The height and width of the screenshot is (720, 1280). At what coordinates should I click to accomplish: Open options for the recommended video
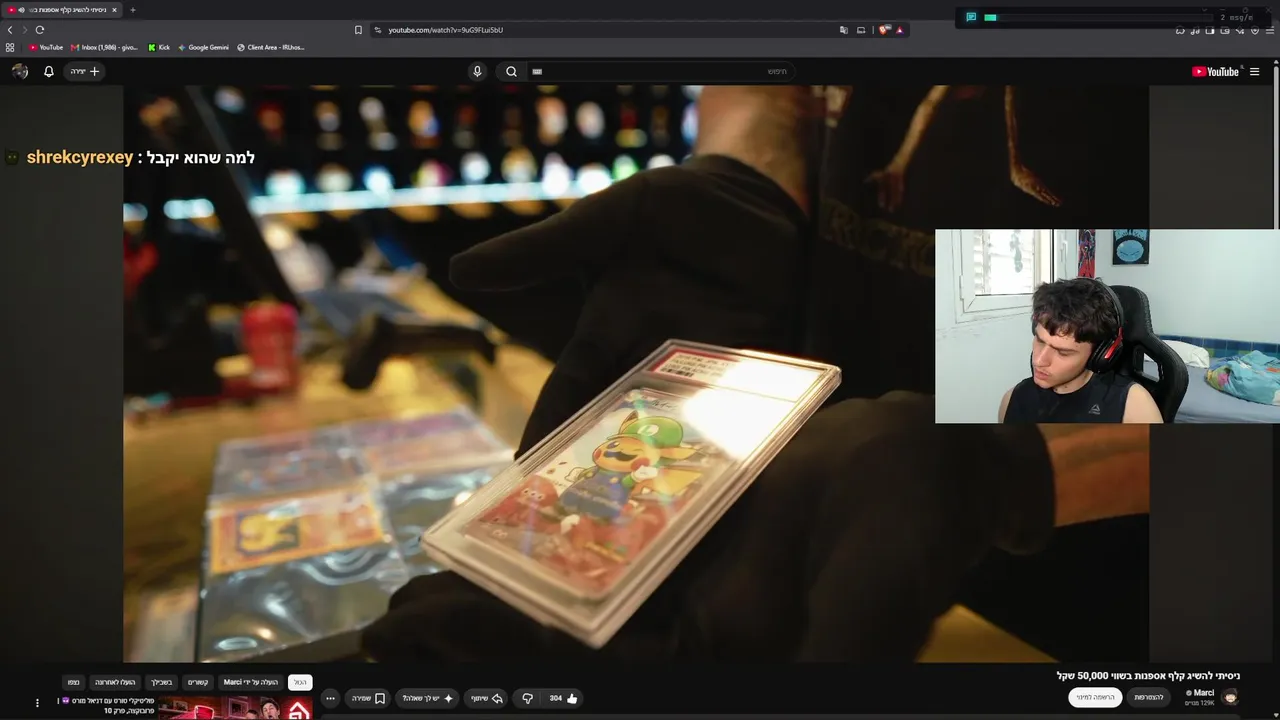pos(37,703)
